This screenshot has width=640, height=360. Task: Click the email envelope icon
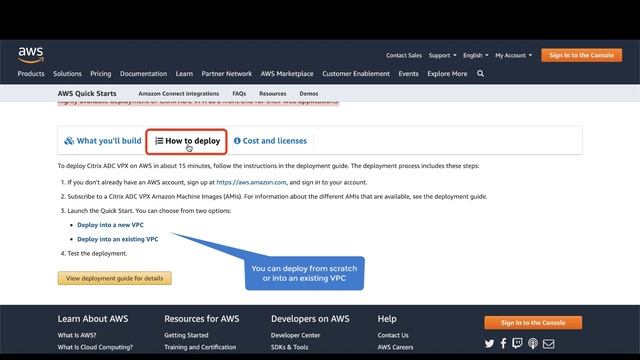pos(549,344)
